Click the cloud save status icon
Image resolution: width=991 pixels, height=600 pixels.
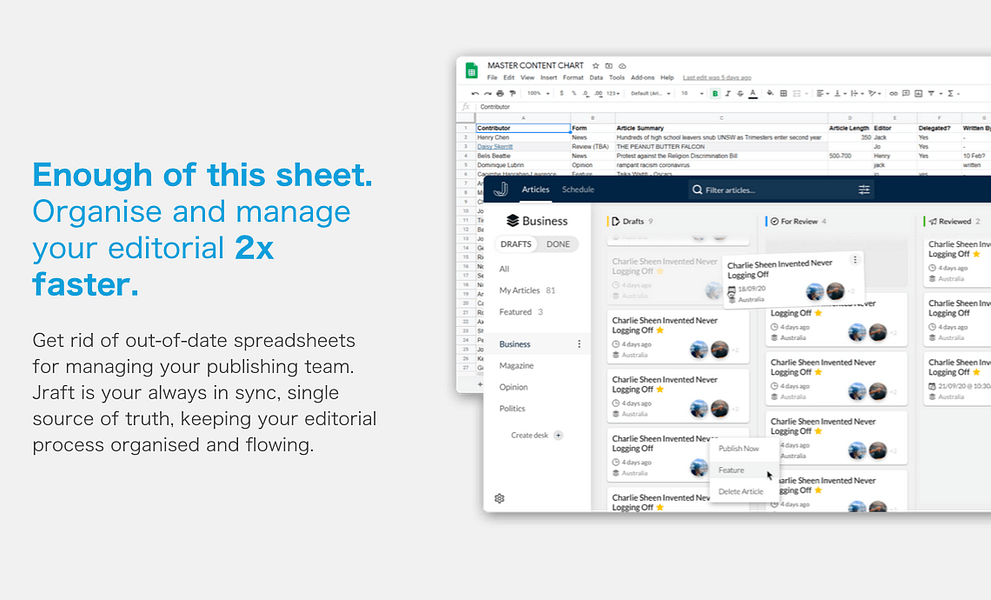pyautogui.click(x=622, y=66)
